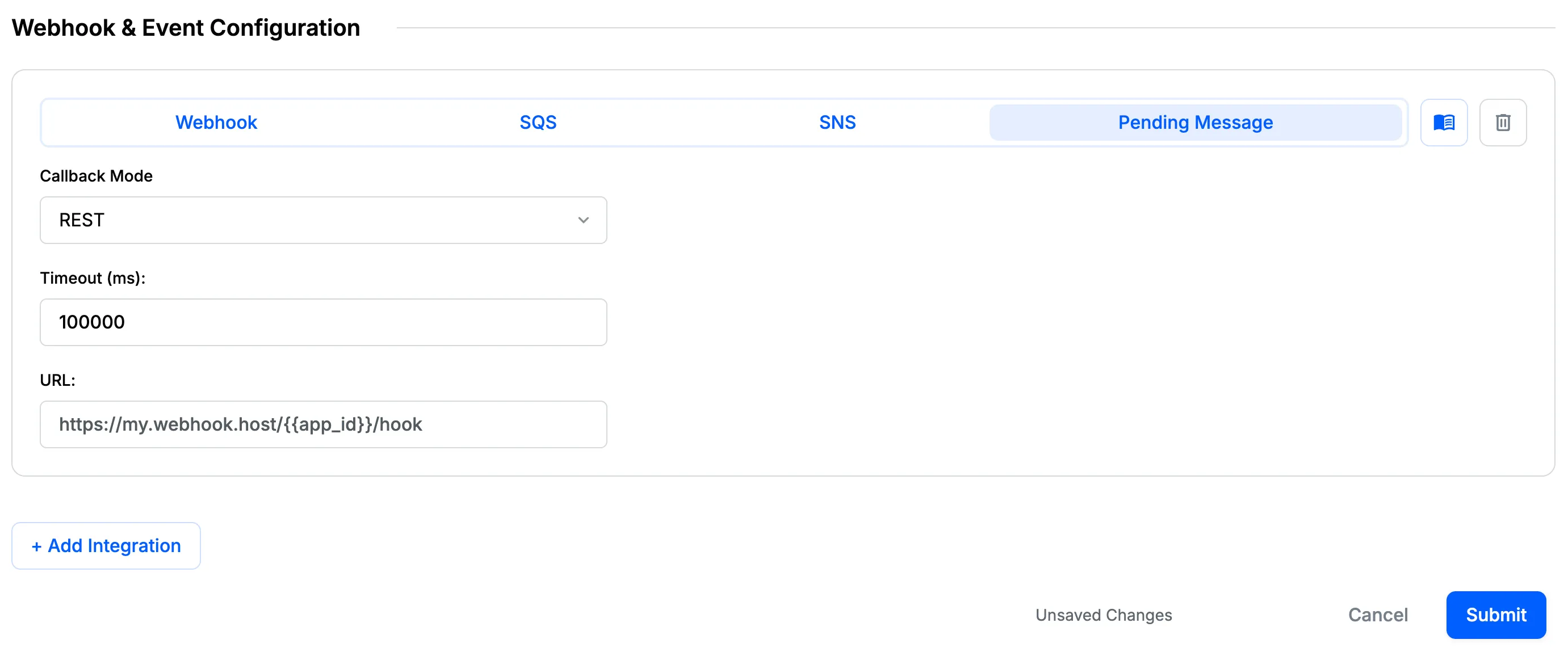Delete integration using the trash icon
The height and width of the screenshot is (665, 1568).
1502,123
